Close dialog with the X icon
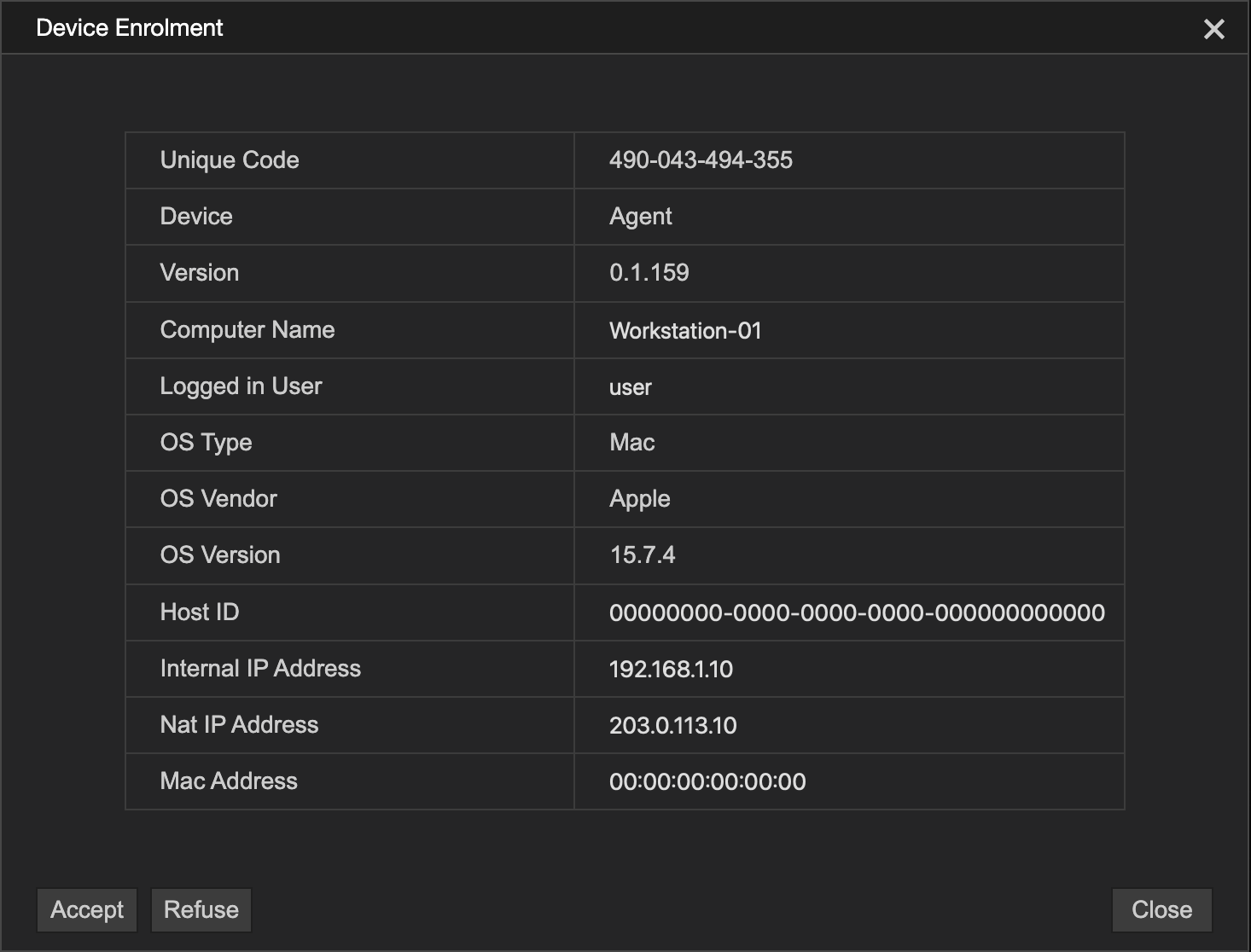1251x952 pixels. tap(1213, 29)
